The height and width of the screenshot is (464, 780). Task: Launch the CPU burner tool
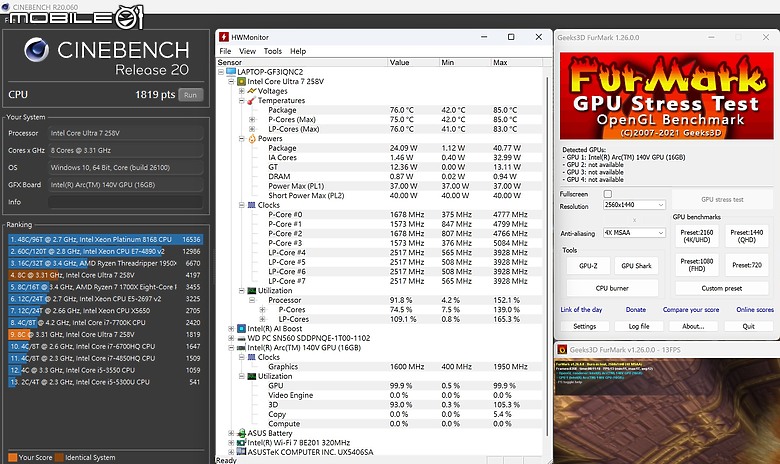612,288
